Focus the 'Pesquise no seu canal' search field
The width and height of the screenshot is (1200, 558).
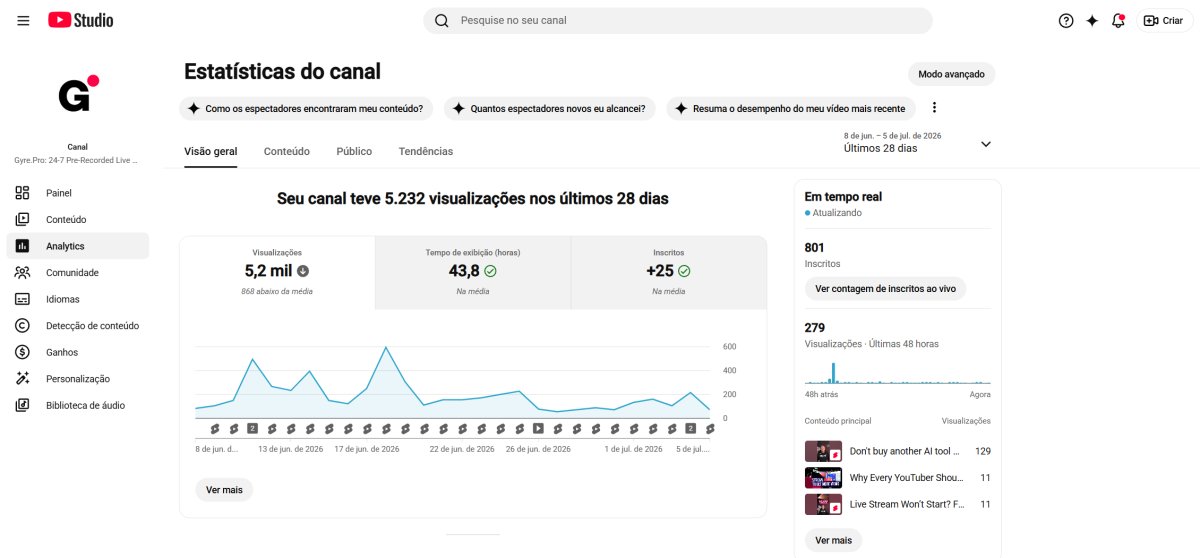678,20
